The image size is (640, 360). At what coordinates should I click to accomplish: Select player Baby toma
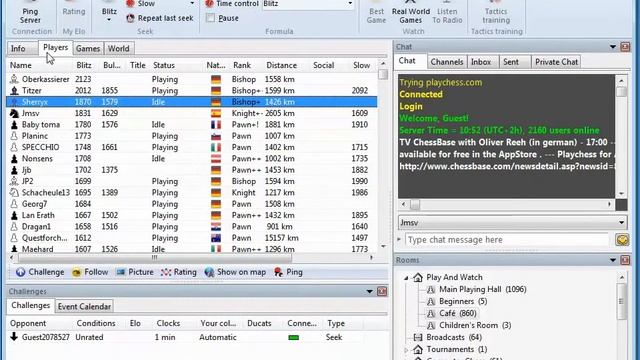(192, 124)
